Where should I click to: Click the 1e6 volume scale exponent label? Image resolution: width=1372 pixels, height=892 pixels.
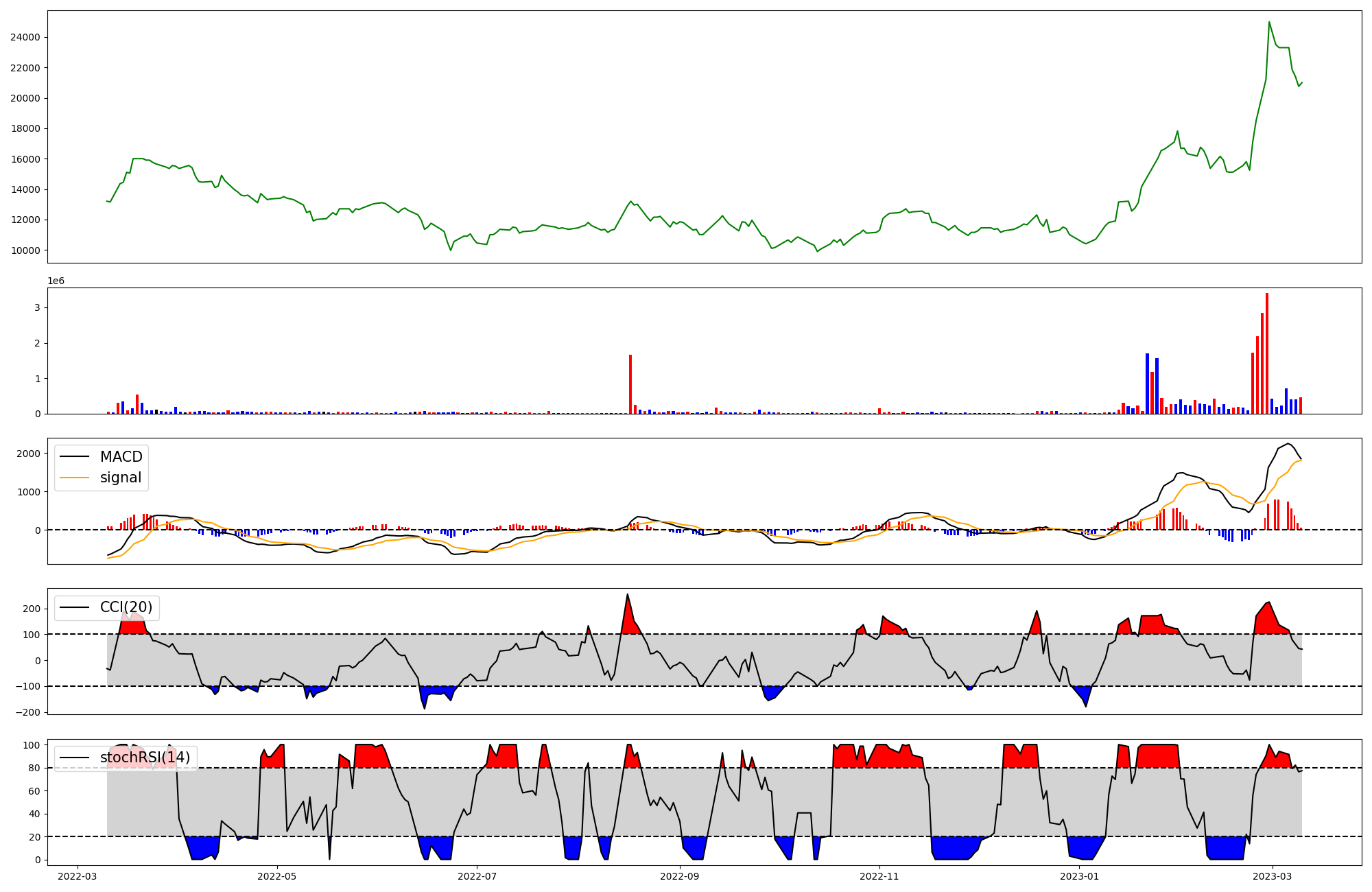[x=56, y=281]
